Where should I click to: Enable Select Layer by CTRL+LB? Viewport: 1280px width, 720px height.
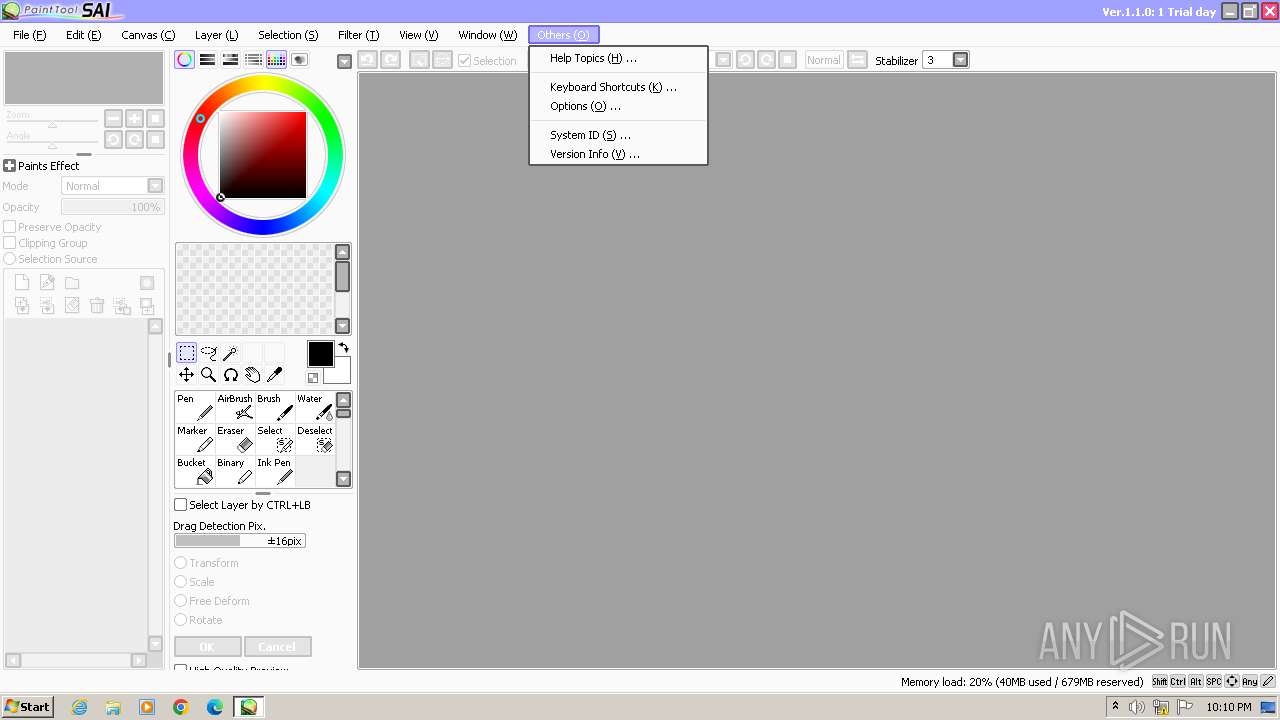click(x=181, y=505)
